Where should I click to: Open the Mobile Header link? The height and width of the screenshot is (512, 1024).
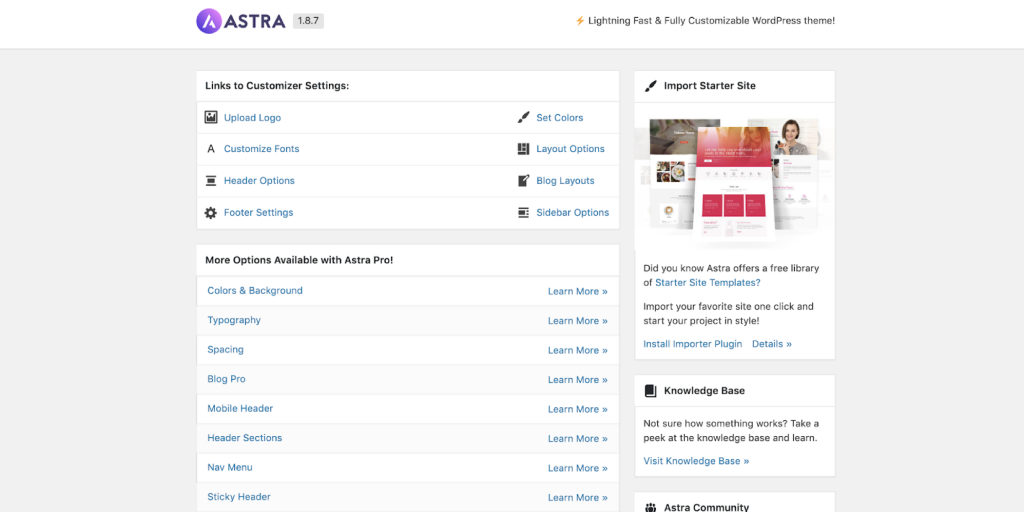240,408
